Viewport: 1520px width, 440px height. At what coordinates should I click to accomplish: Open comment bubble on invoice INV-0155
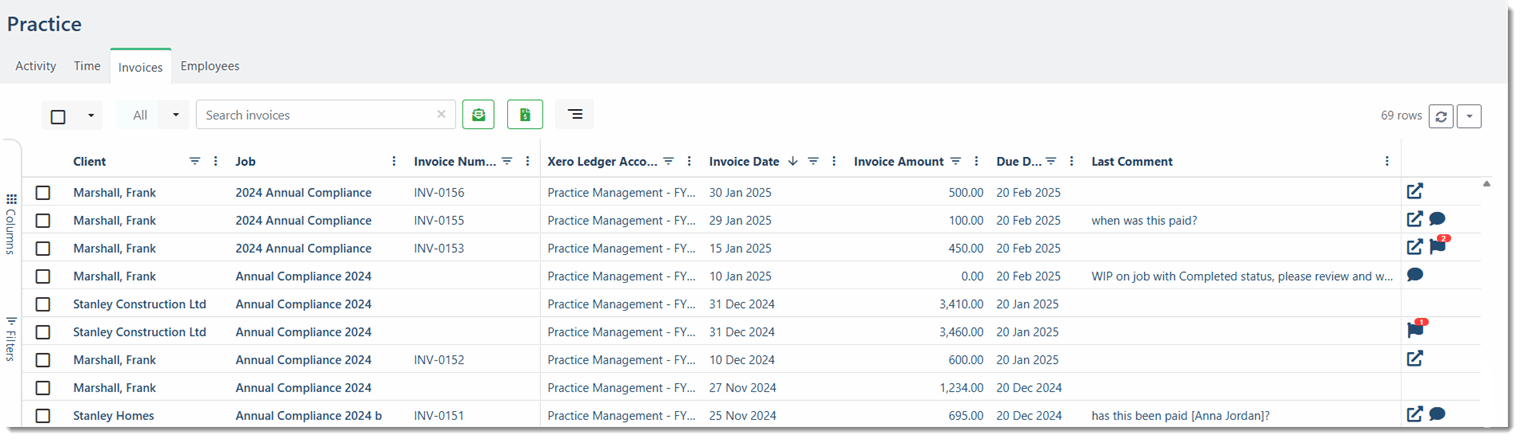point(1437,220)
